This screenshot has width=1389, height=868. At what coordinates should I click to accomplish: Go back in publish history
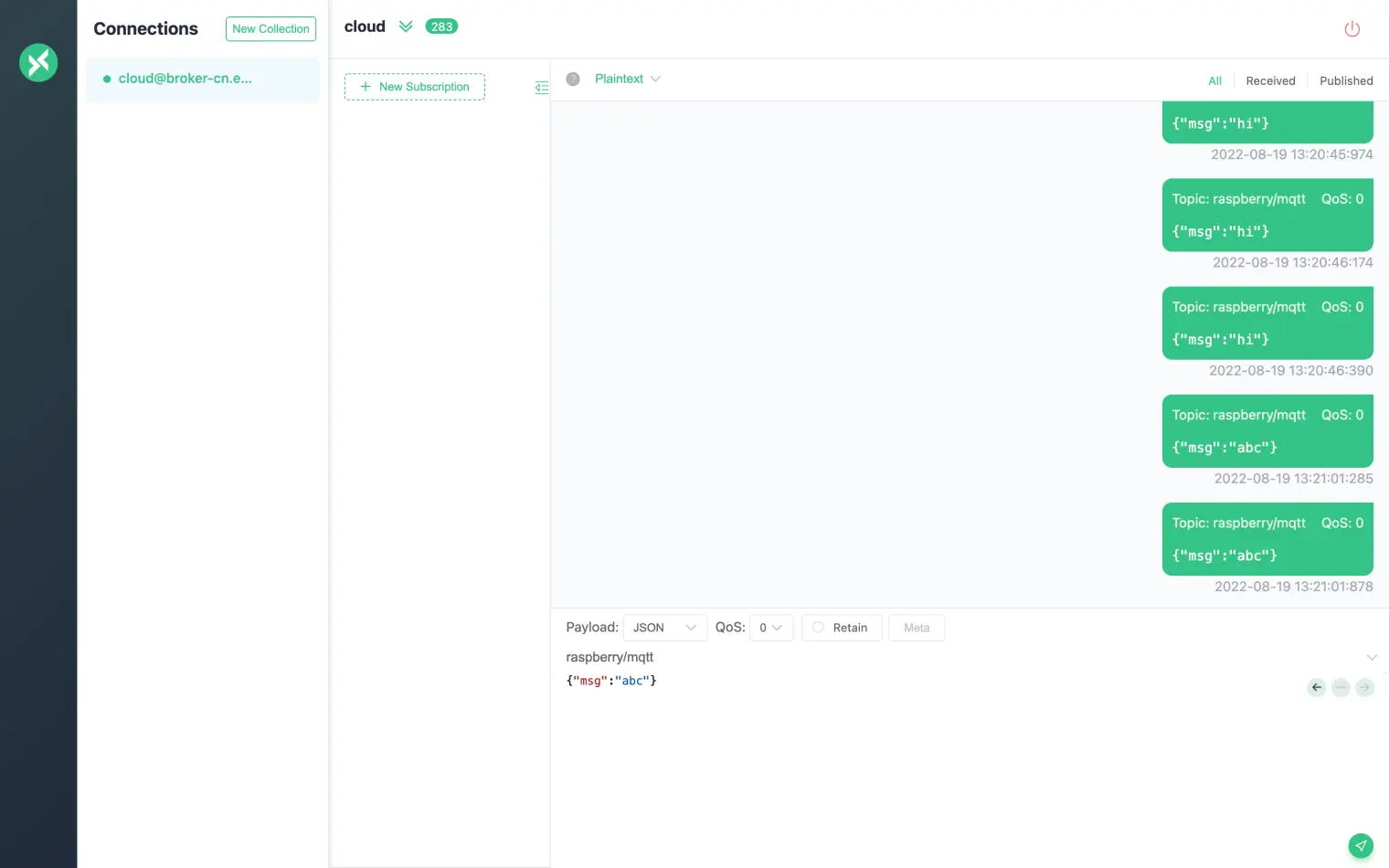pos(1316,687)
